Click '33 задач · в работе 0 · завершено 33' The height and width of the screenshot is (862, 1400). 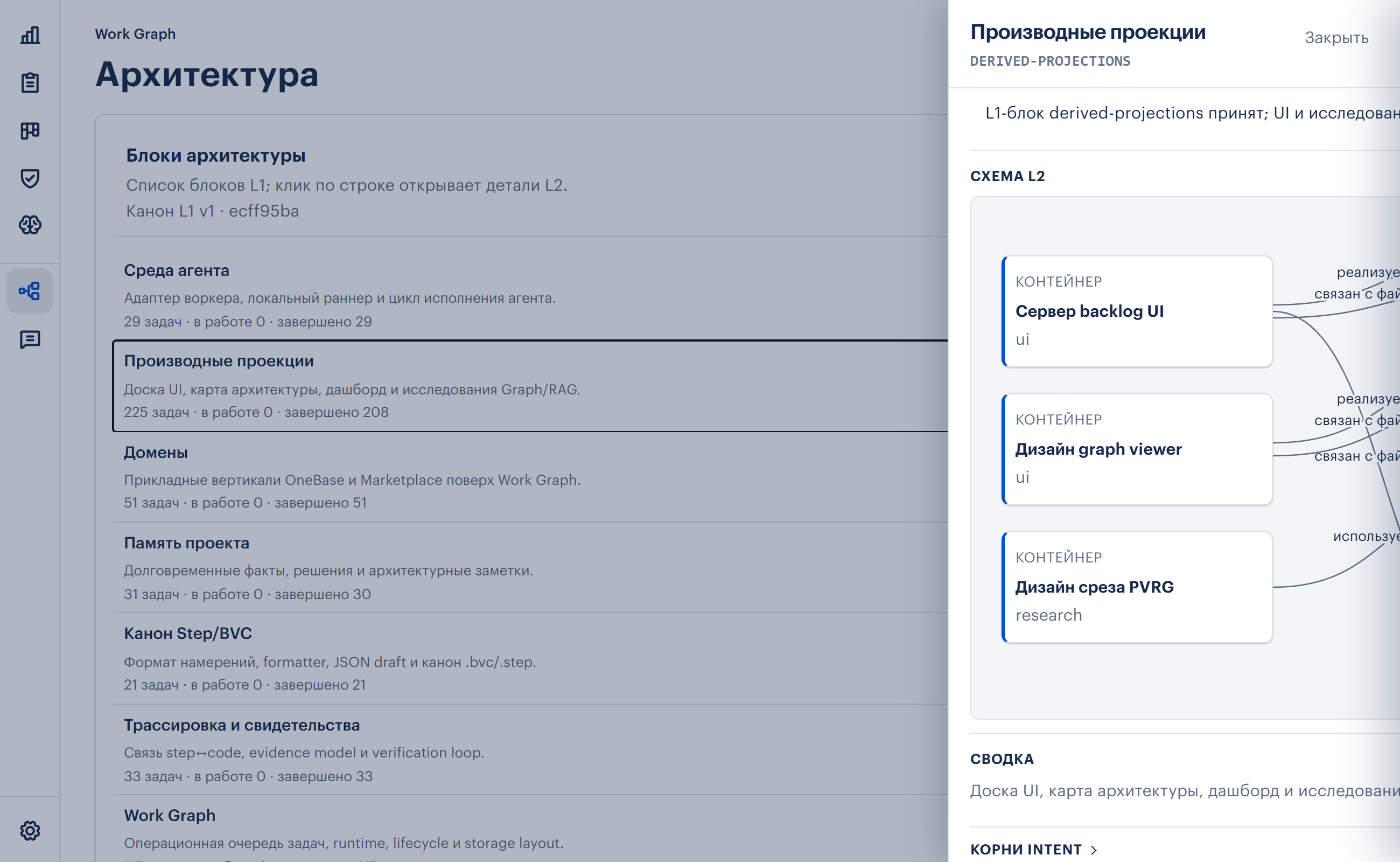248,776
